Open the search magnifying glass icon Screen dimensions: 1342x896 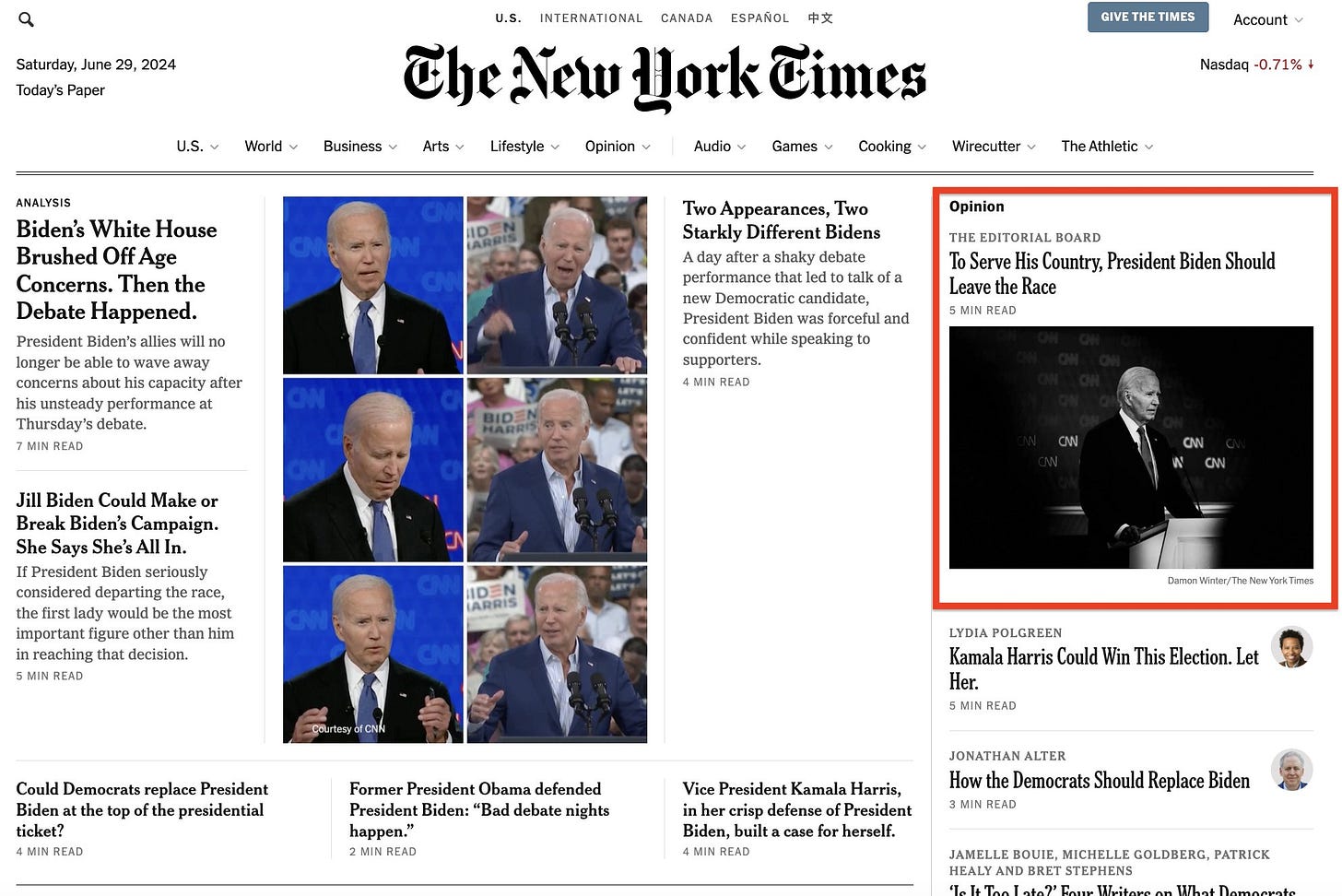(x=26, y=19)
